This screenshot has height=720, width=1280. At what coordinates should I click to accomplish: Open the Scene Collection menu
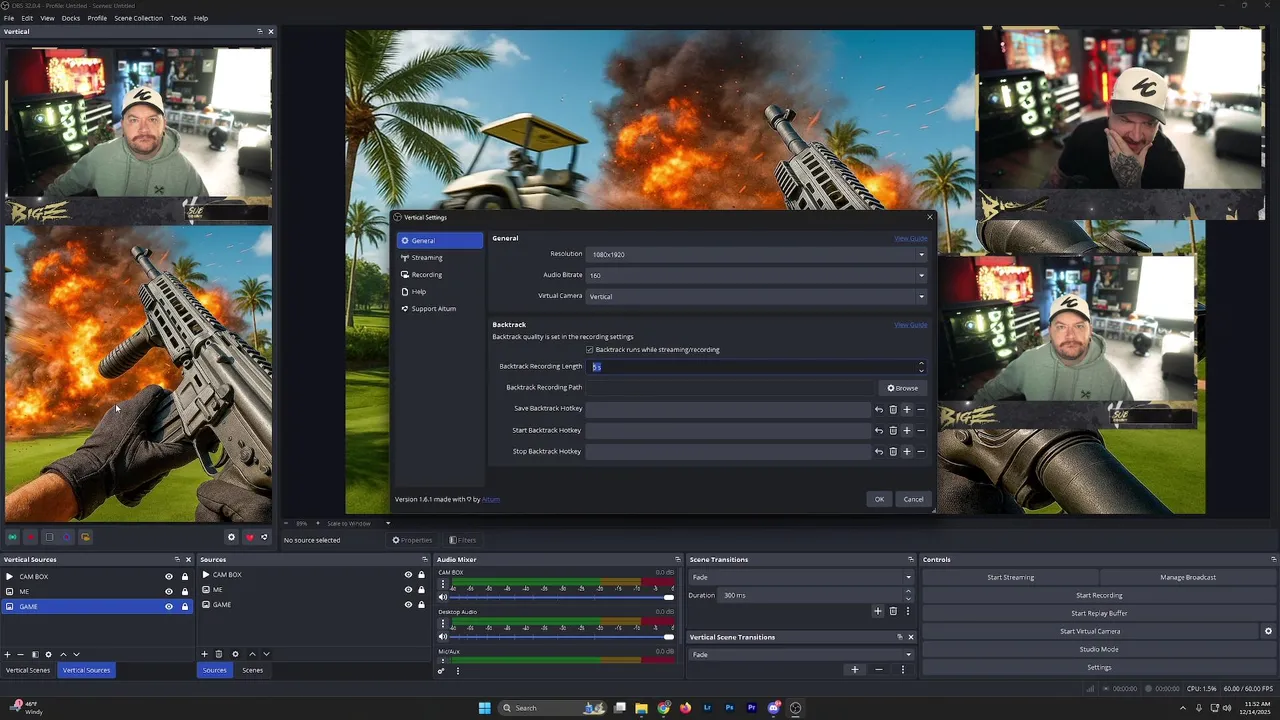click(138, 18)
